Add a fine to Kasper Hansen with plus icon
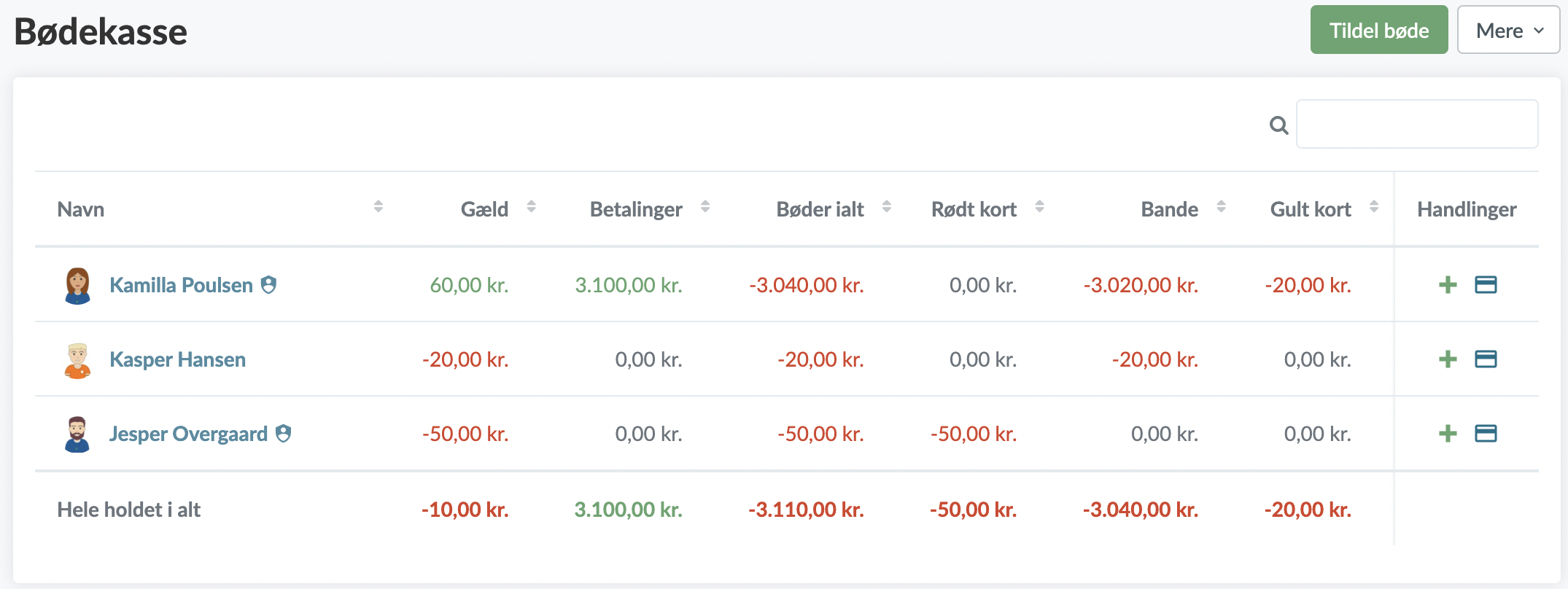The height and width of the screenshot is (589, 1568). pos(1448,359)
